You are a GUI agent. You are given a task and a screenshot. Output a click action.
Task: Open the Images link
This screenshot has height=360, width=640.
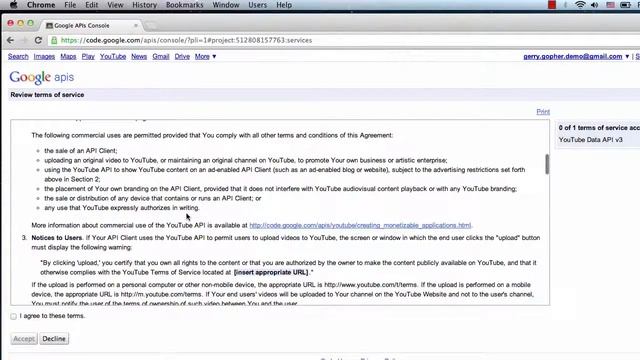coord(44,56)
